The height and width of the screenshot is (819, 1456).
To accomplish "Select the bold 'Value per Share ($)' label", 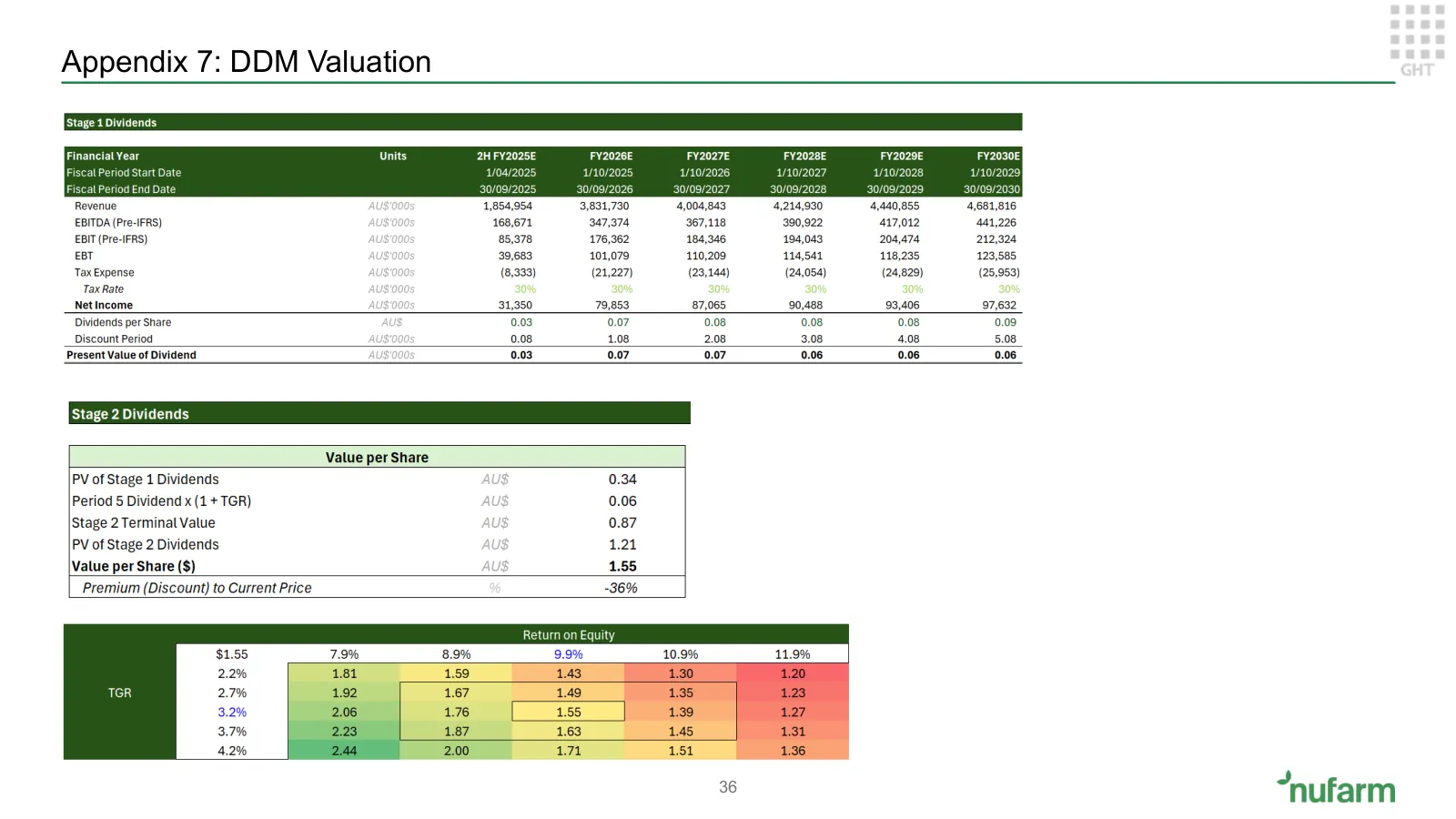I will [134, 567].
